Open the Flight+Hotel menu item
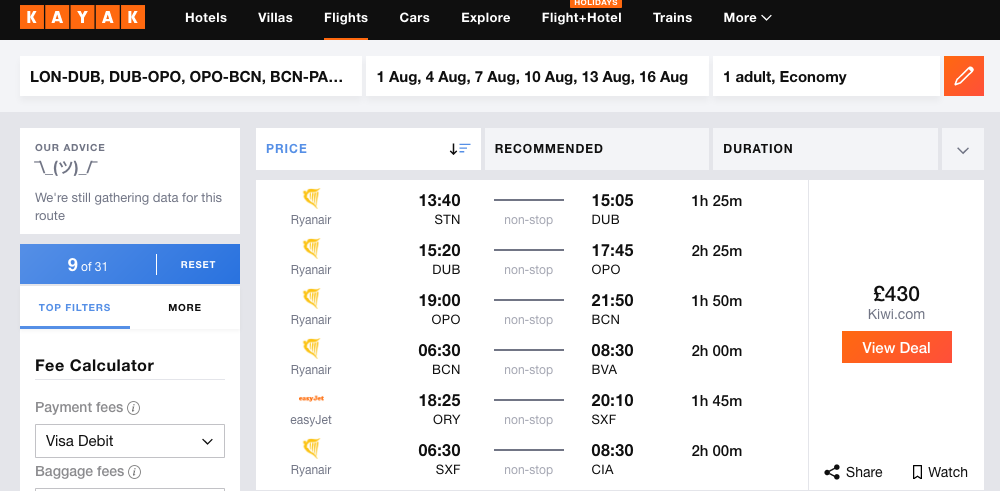 click(582, 18)
